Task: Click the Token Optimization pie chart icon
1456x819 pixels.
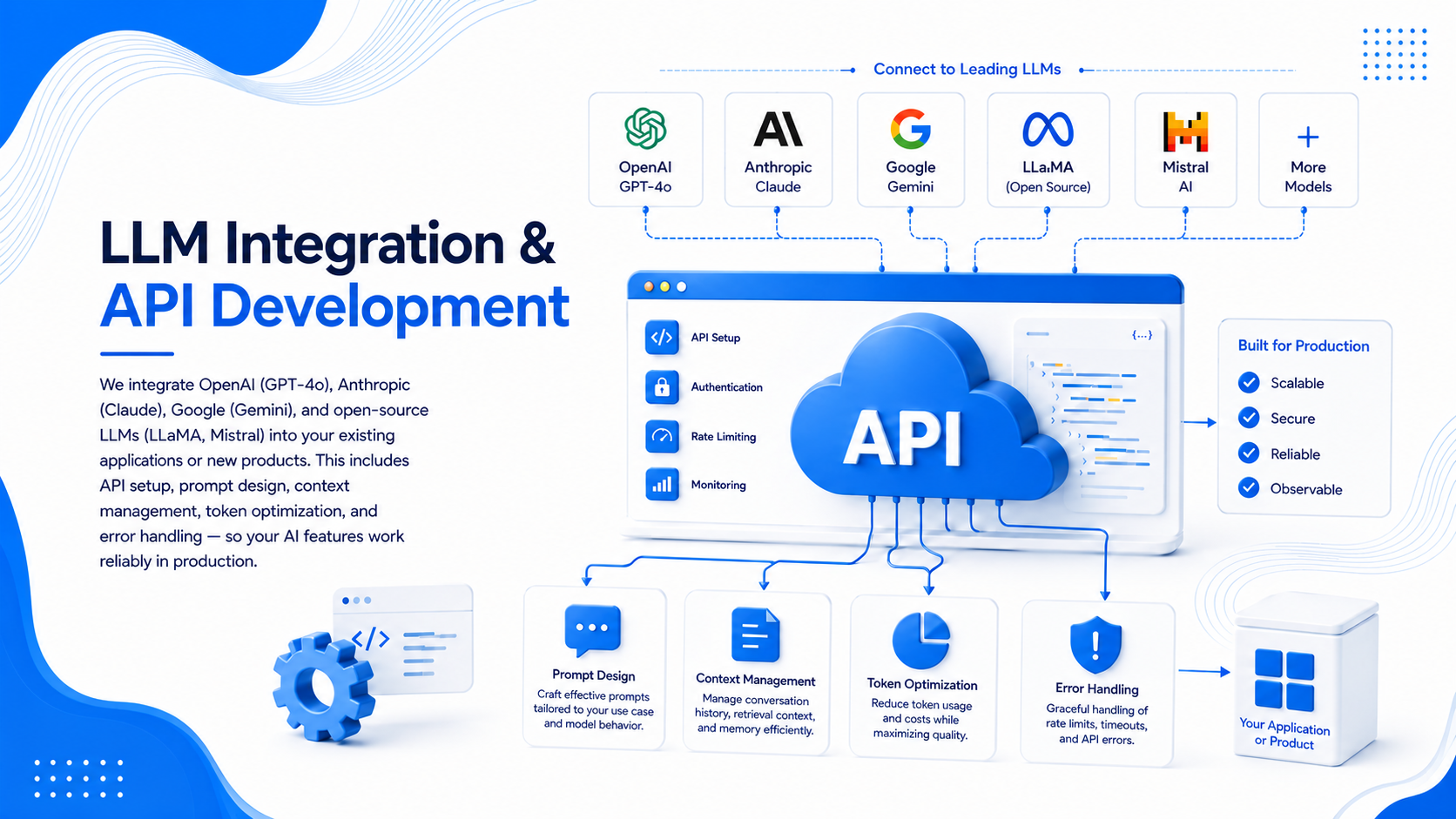Action: pos(921,640)
